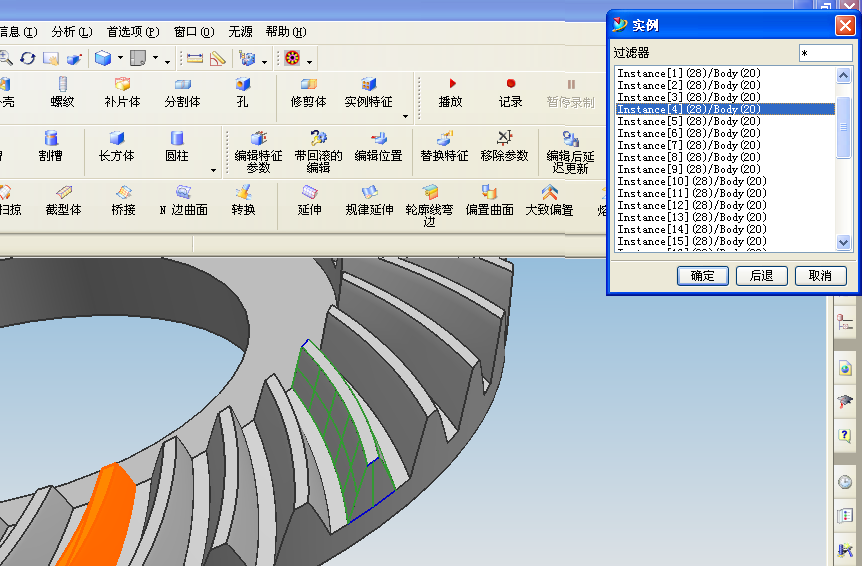Open the 帮助 (H) menu

tap(286, 32)
